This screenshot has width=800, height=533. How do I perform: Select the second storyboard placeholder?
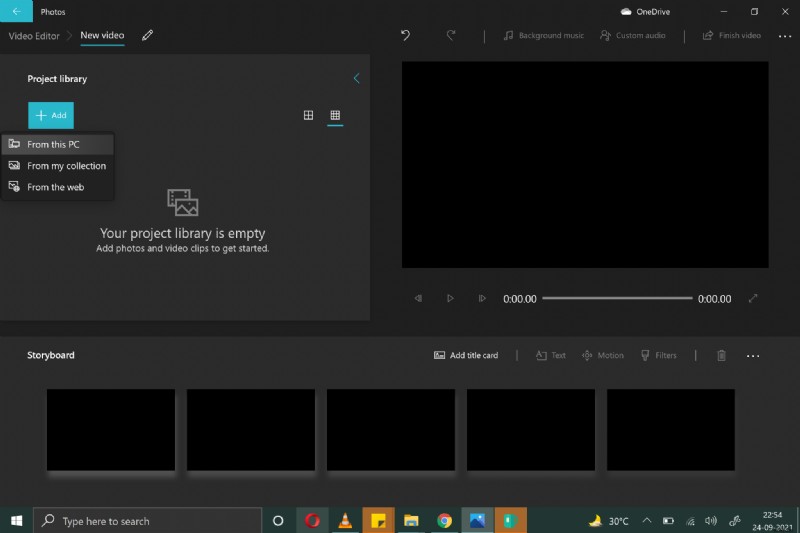click(251, 429)
